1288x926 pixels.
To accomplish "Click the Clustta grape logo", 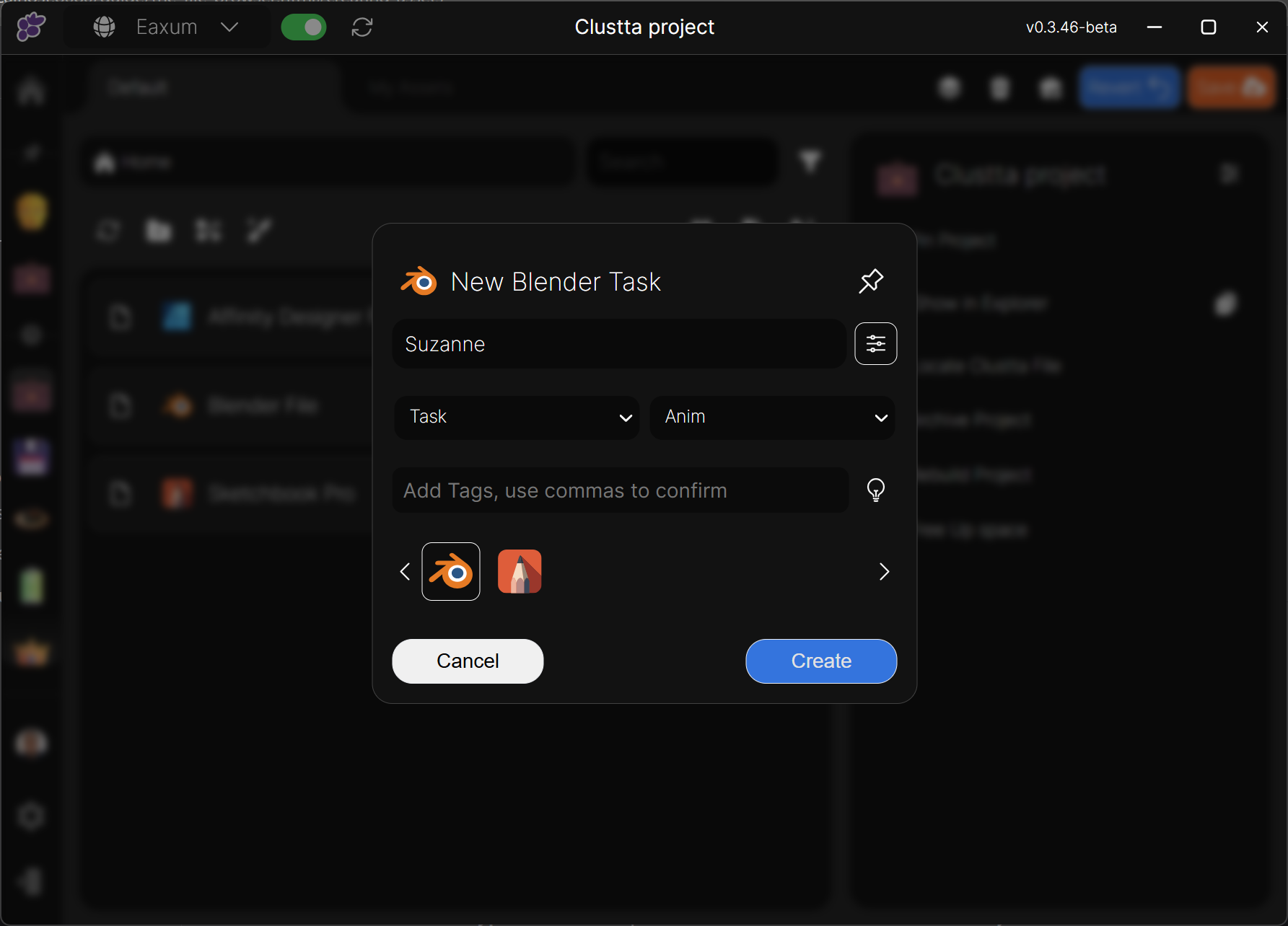I will pyautogui.click(x=31, y=27).
